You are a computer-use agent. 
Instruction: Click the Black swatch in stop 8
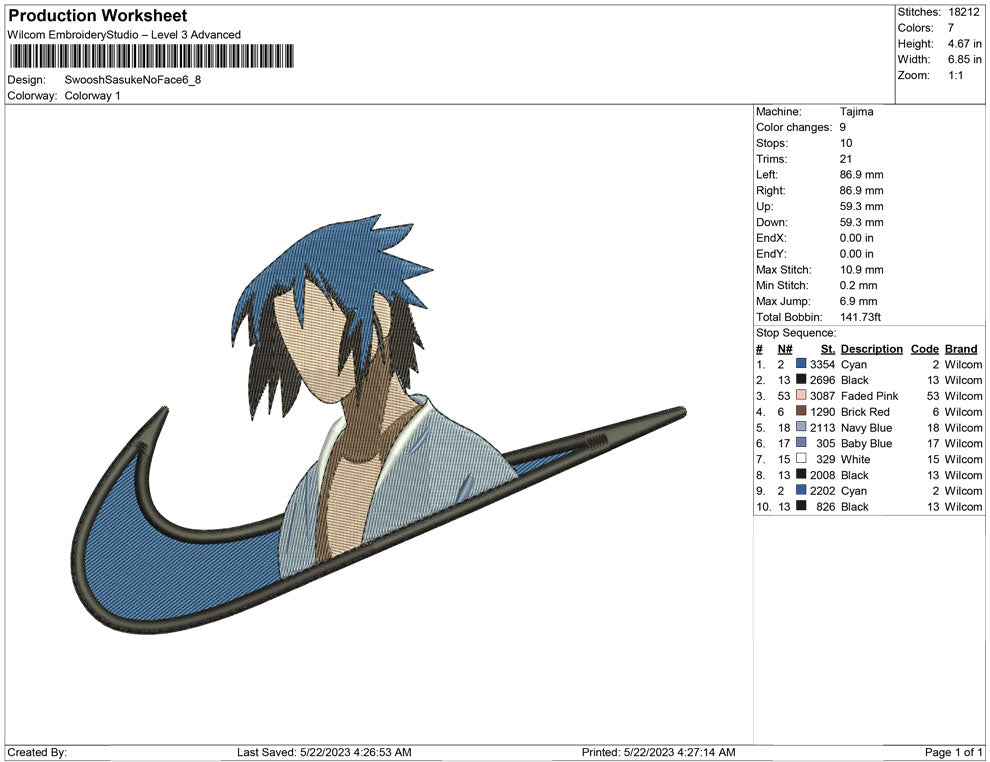(x=801, y=474)
